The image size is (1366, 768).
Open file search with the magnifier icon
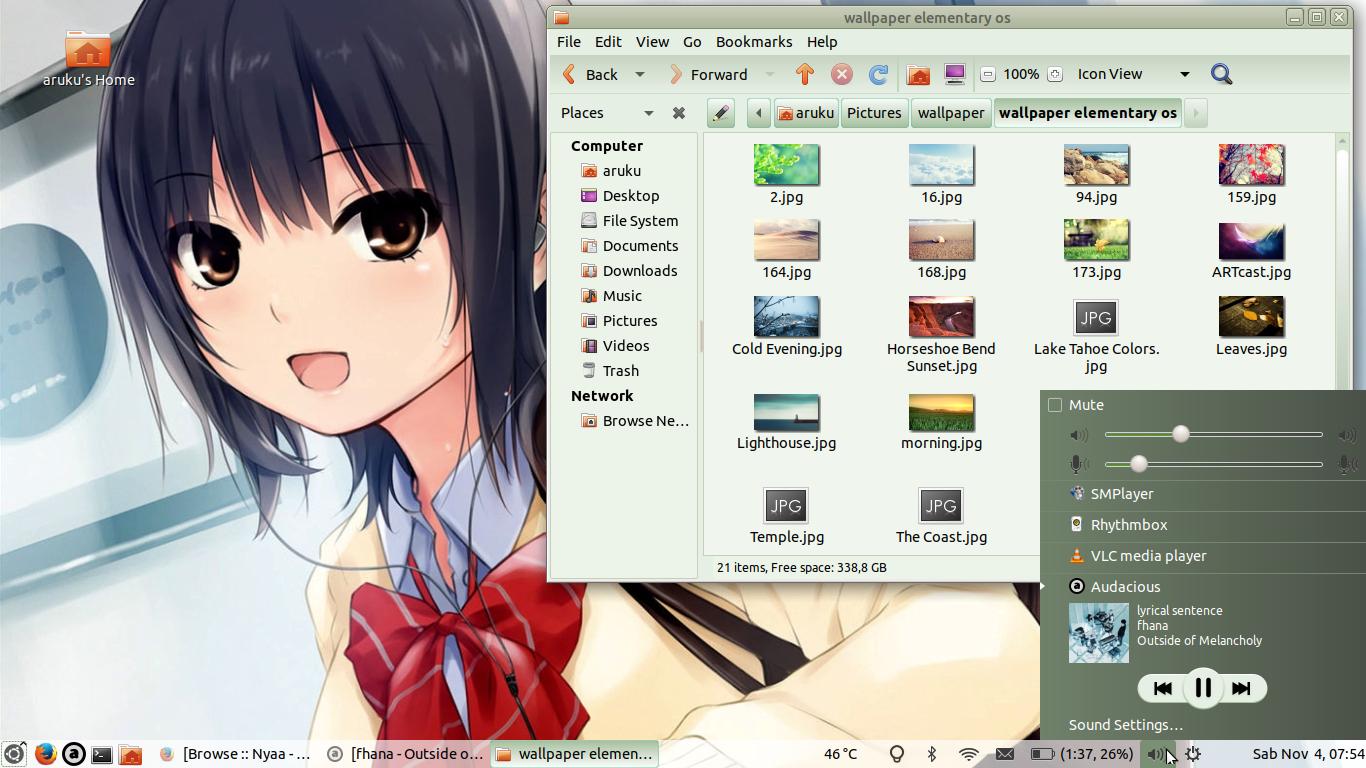pos(1221,74)
